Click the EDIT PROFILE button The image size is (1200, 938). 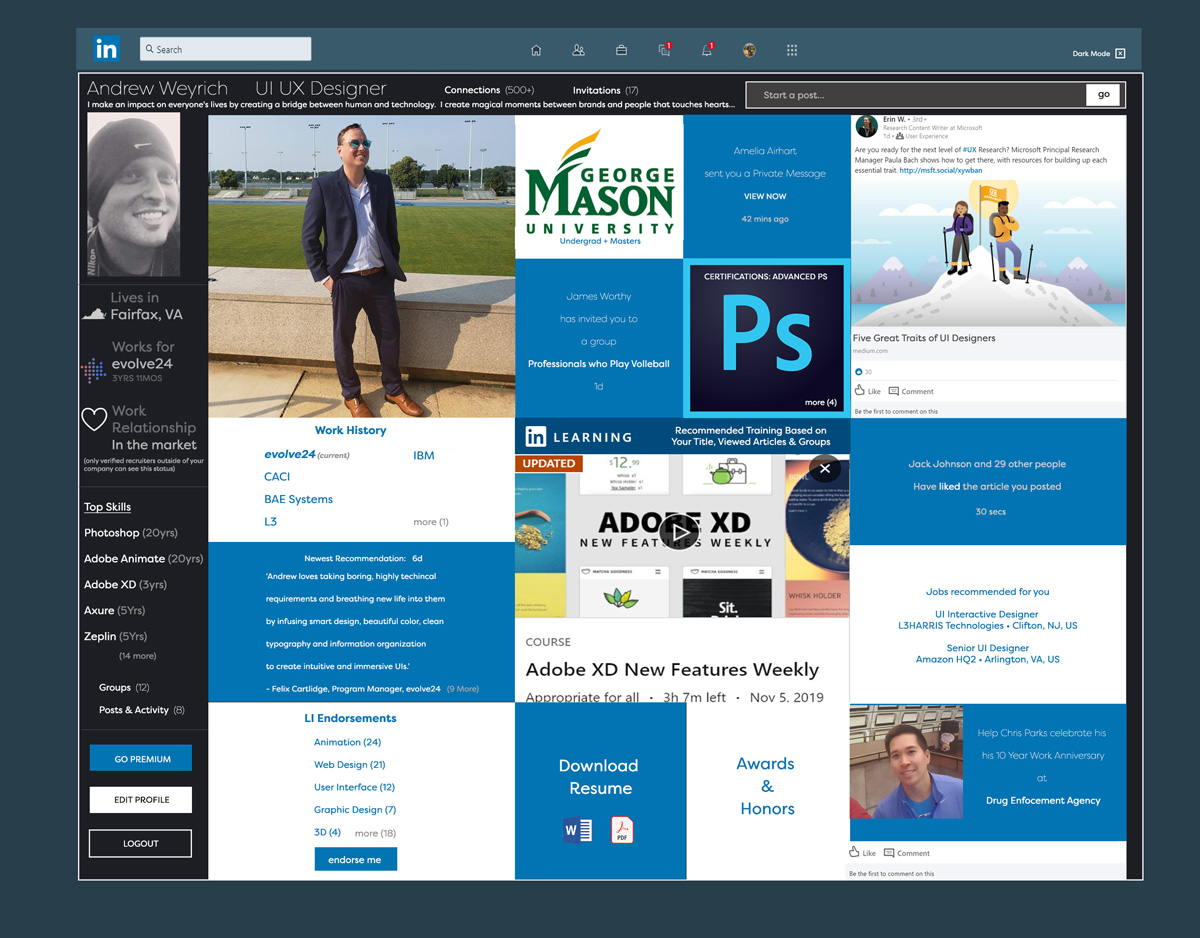pyautogui.click(x=142, y=800)
